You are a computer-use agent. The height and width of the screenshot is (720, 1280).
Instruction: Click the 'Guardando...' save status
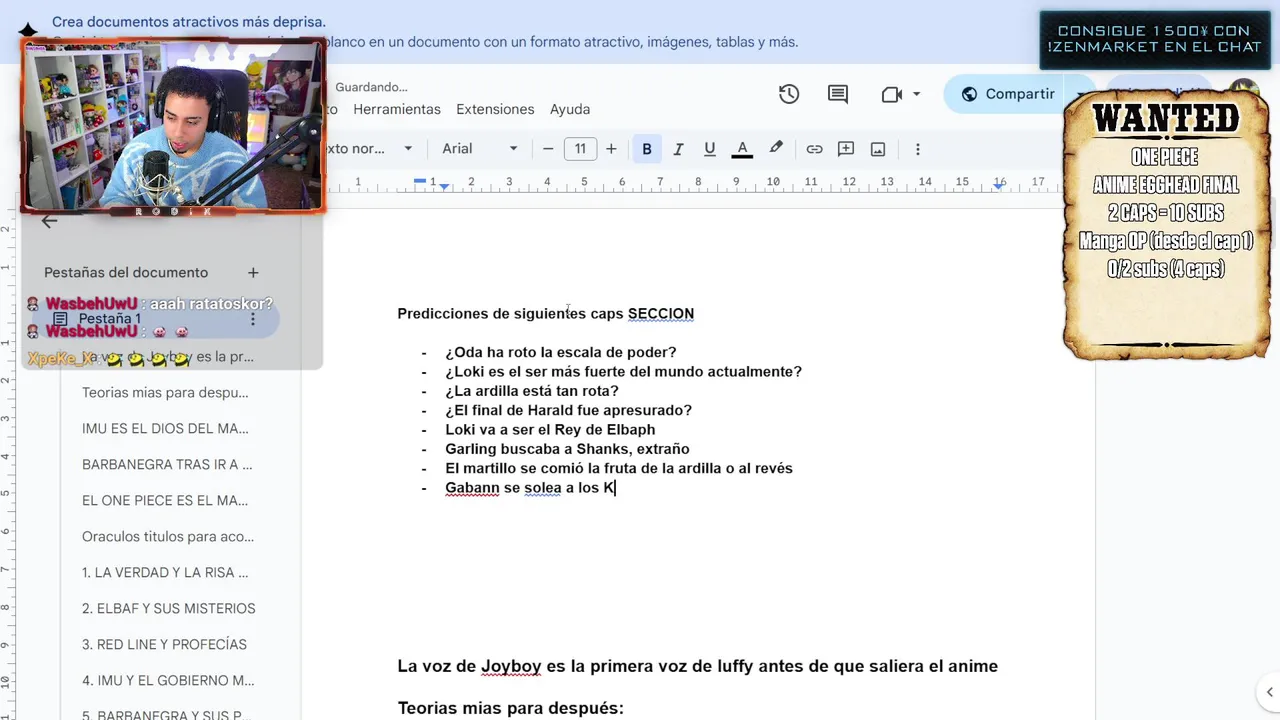point(372,87)
